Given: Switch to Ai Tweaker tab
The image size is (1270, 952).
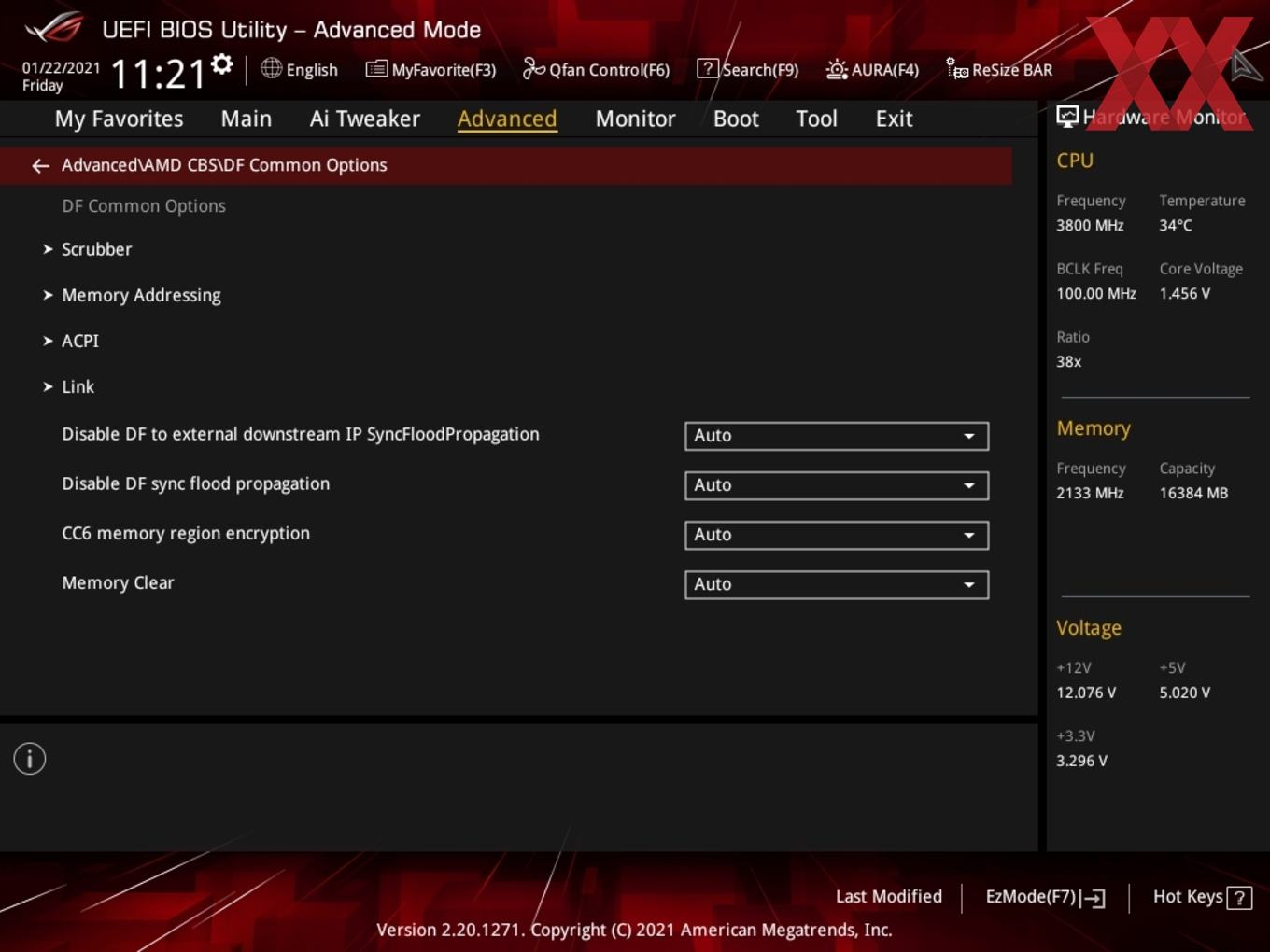Looking at the screenshot, I should pyautogui.click(x=365, y=119).
